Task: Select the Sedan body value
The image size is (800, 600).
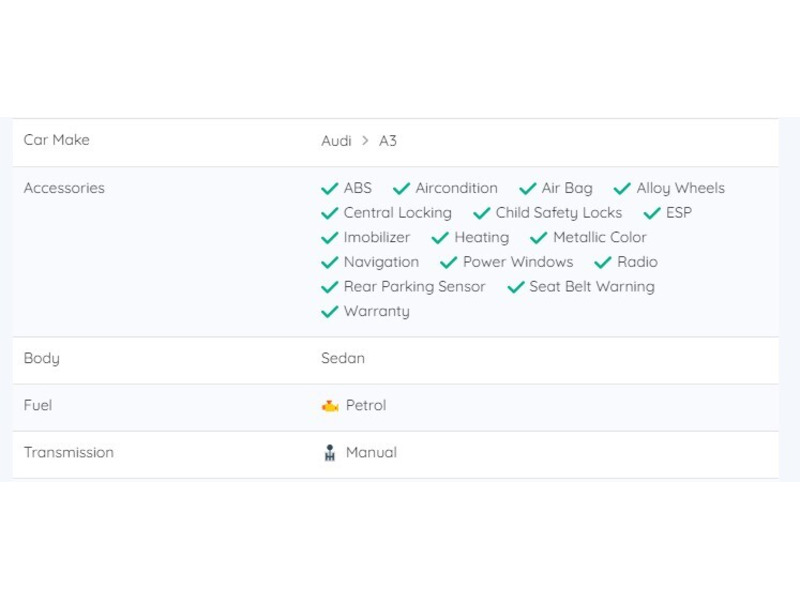Action: [343, 358]
